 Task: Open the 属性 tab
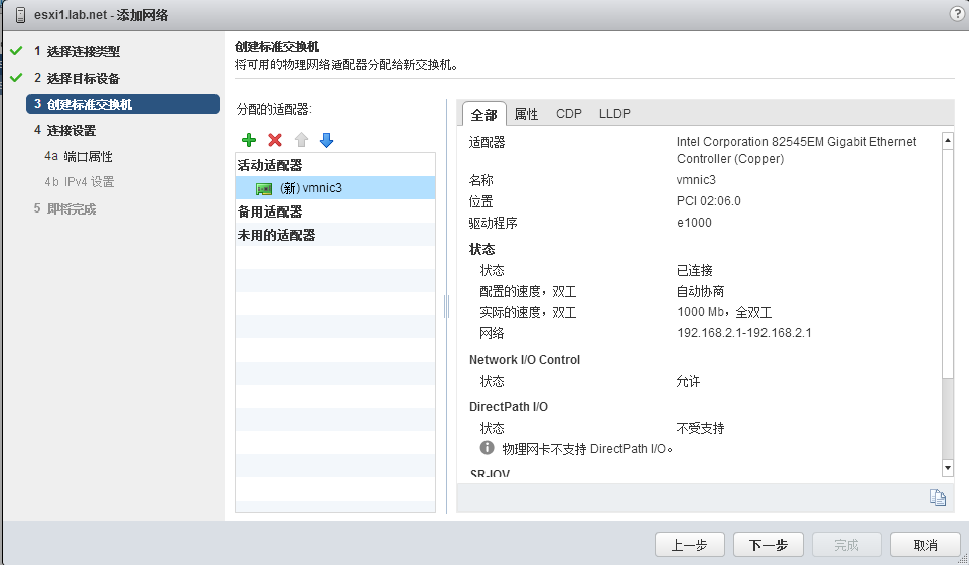526,114
